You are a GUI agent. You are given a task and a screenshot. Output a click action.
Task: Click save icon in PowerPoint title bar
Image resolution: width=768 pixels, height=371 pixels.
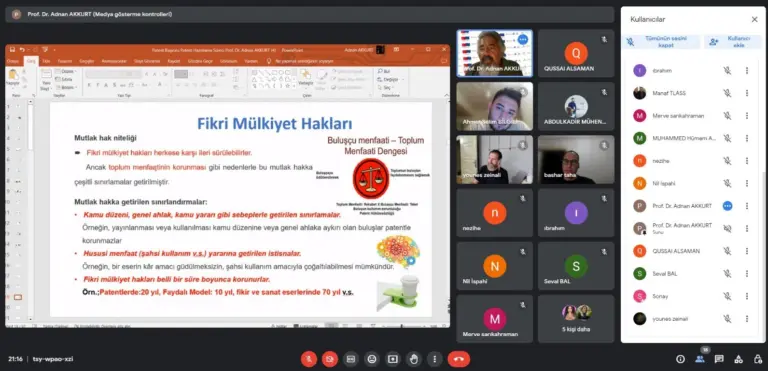(x=12, y=49)
